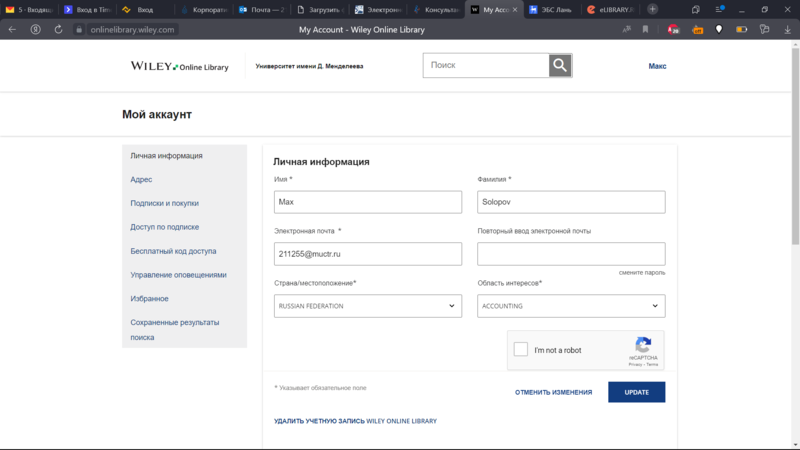Click the search magnifier icon

pos(560,66)
